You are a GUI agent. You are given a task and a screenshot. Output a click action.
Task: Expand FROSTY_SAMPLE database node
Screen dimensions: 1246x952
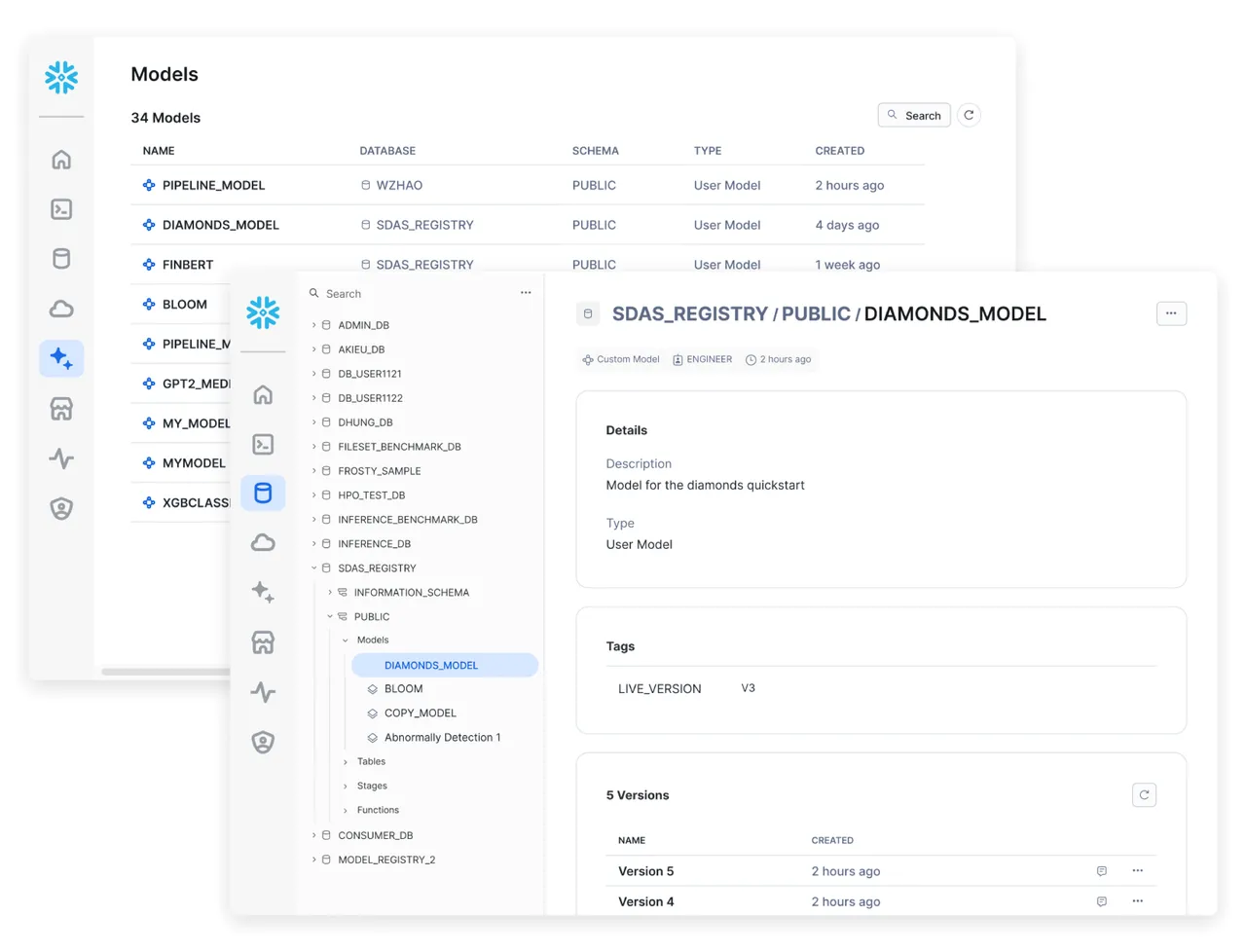pyautogui.click(x=313, y=471)
